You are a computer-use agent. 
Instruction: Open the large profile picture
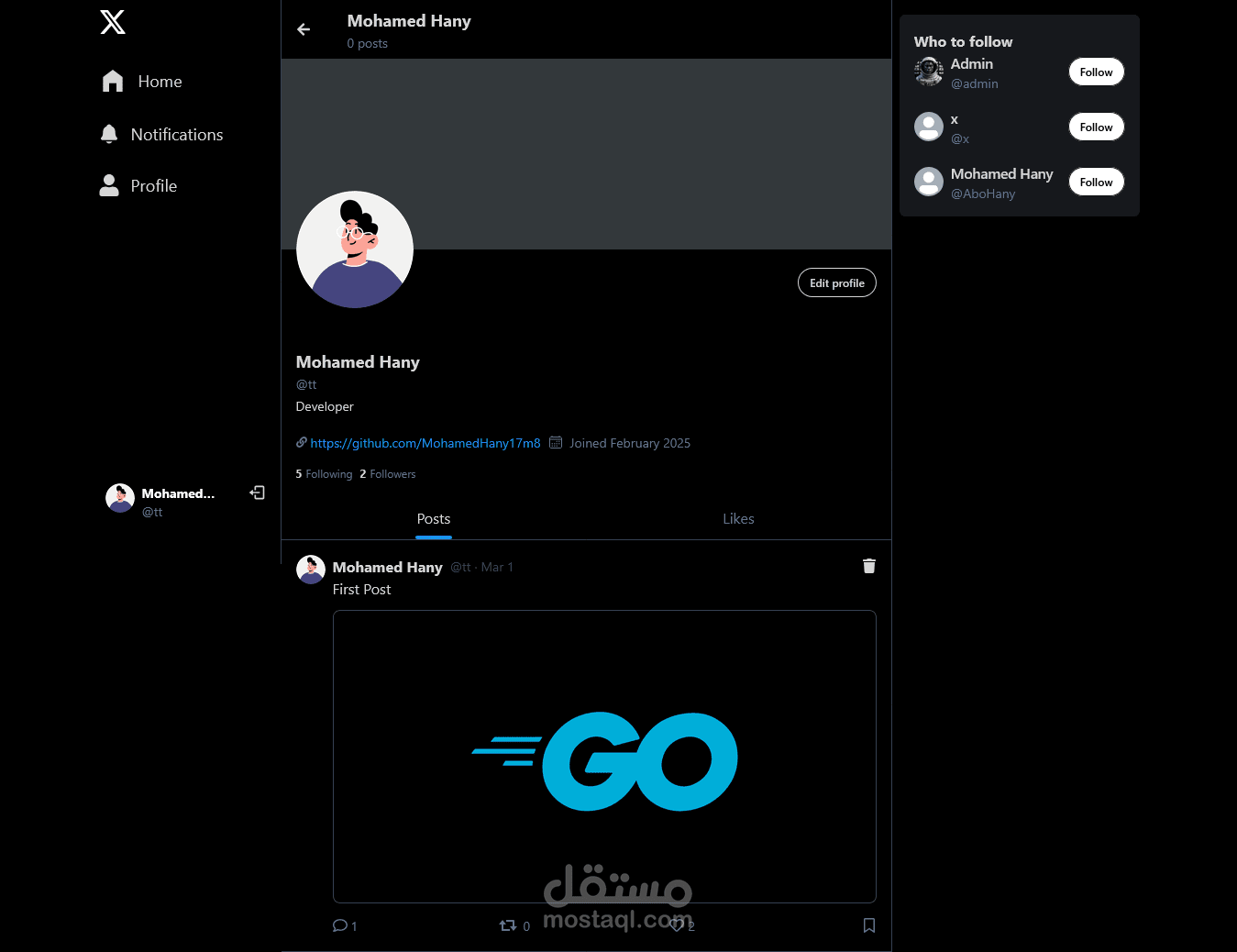[x=355, y=249]
